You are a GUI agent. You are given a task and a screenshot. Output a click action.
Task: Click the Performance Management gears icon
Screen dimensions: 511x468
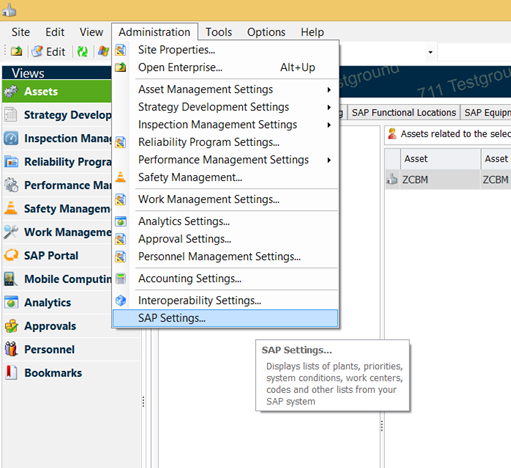click(x=11, y=185)
